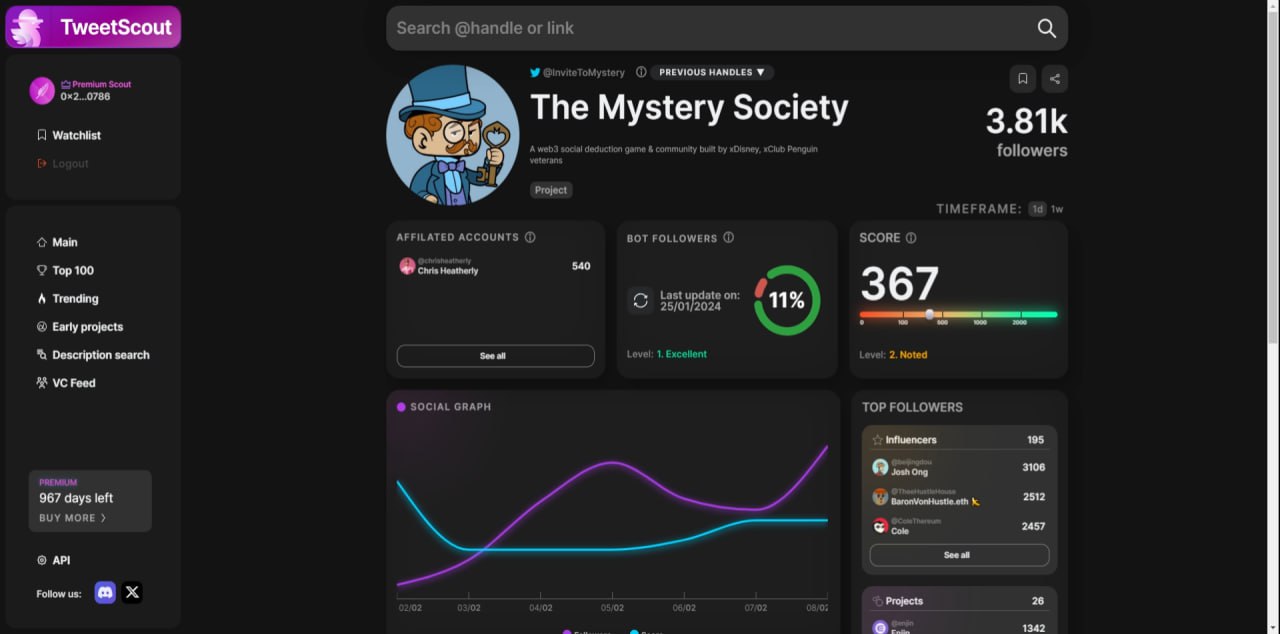
Task: Click the Score info icon
Action: pos(911,238)
